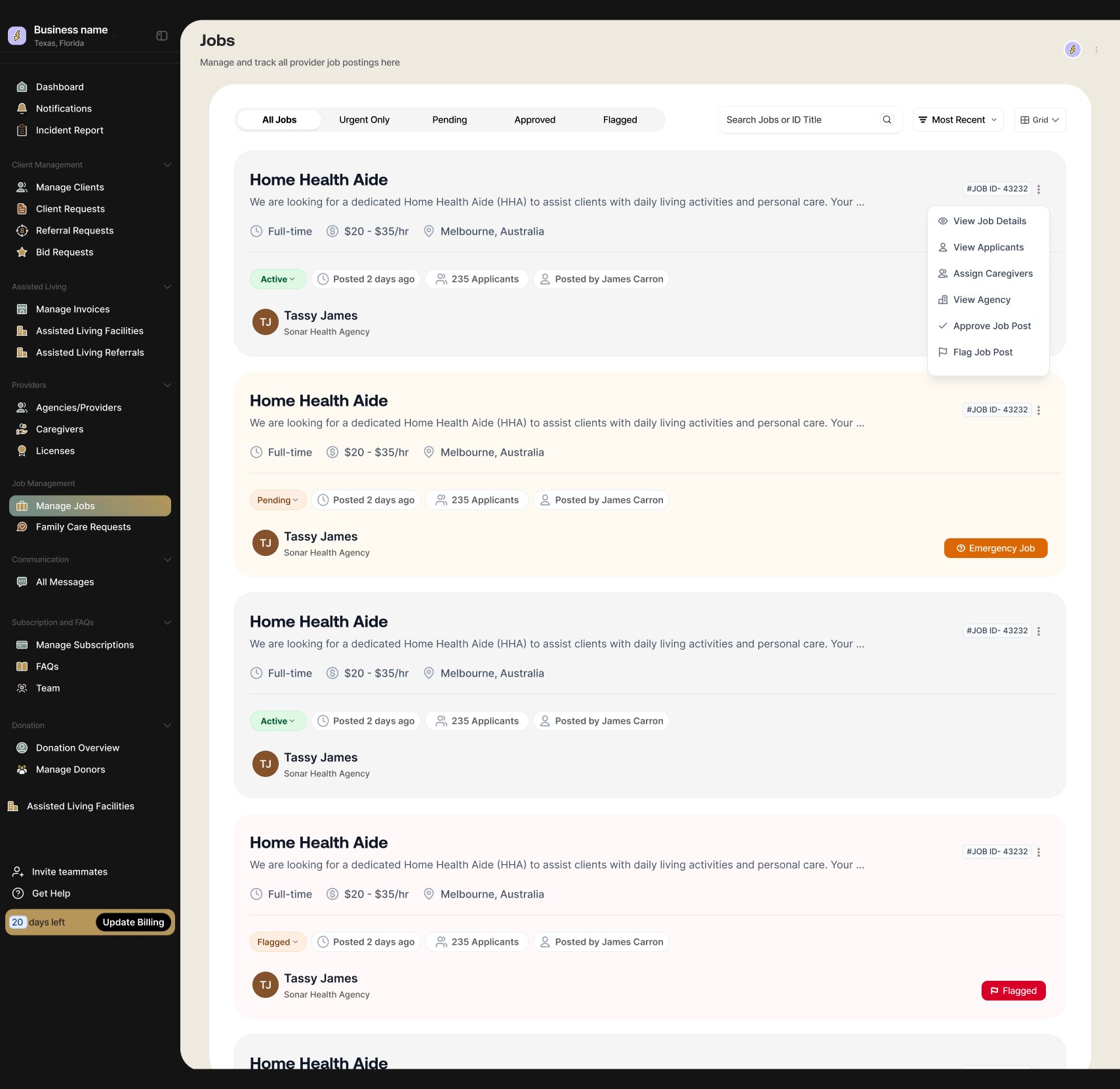Click the orange Emergency Job button
Viewport: 1120px width, 1089px height.
coord(996,549)
